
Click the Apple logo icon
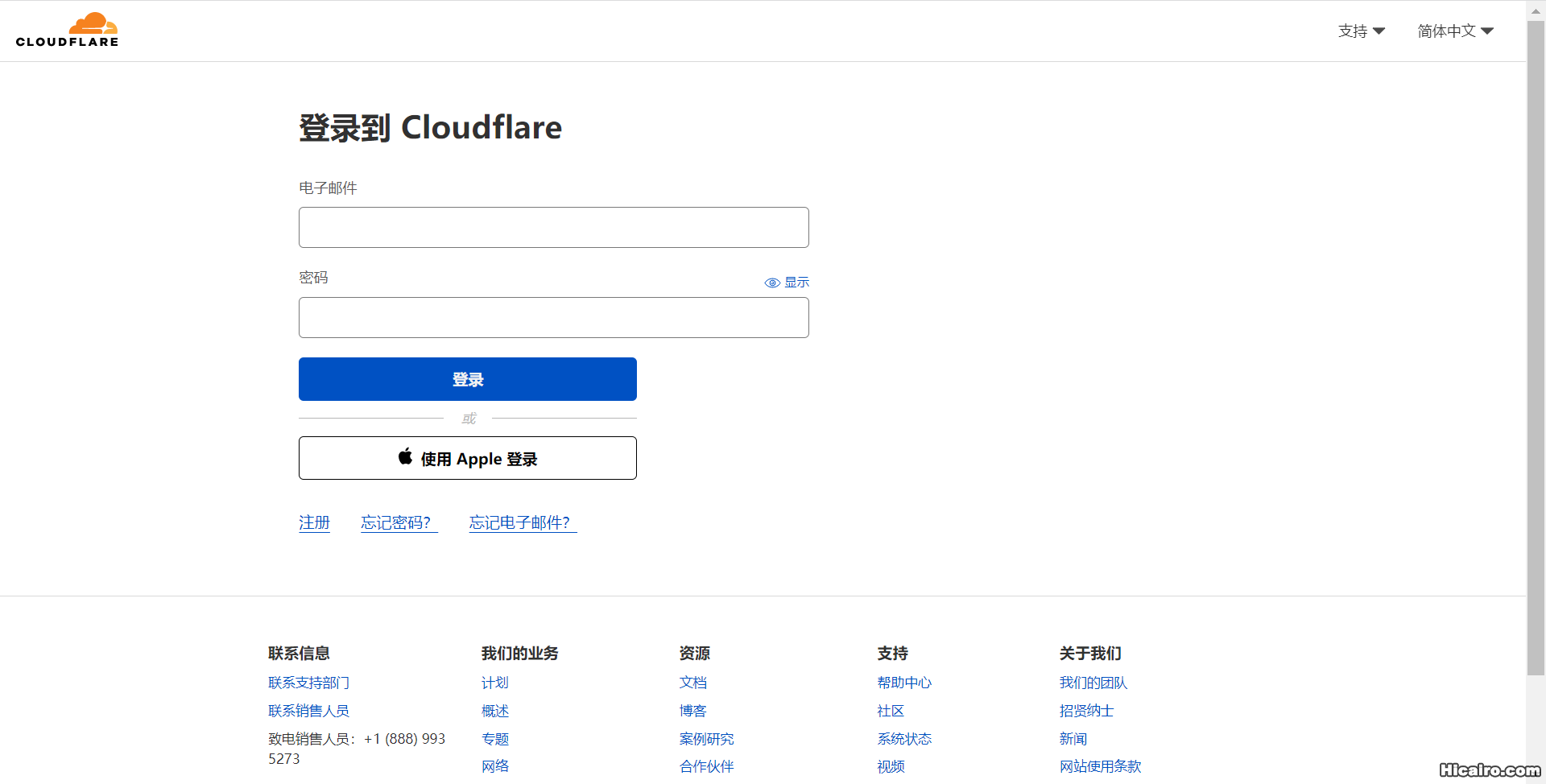pyautogui.click(x=406, y=457)
